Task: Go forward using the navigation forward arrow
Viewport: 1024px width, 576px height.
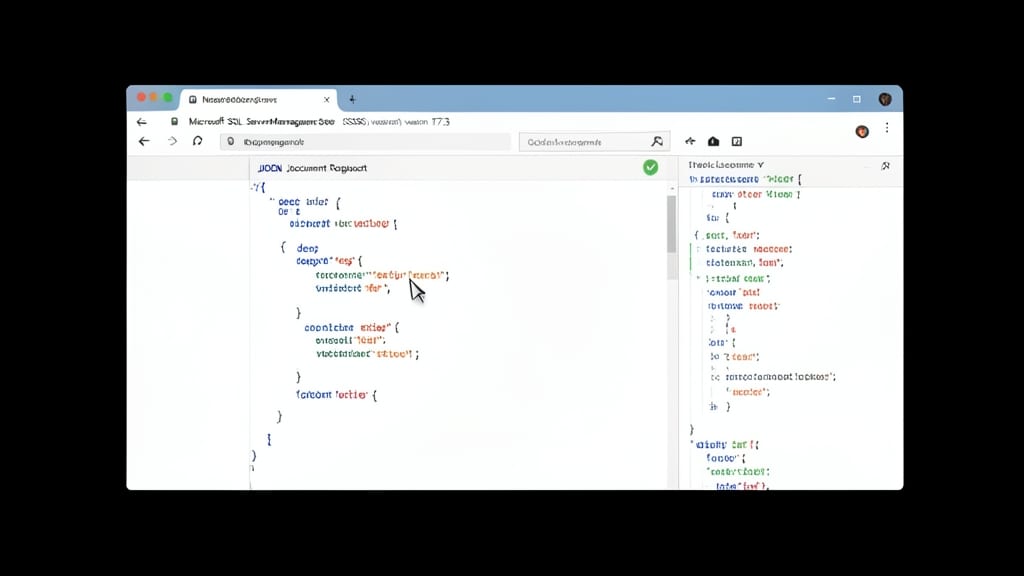Action: (x=172, y=141)
